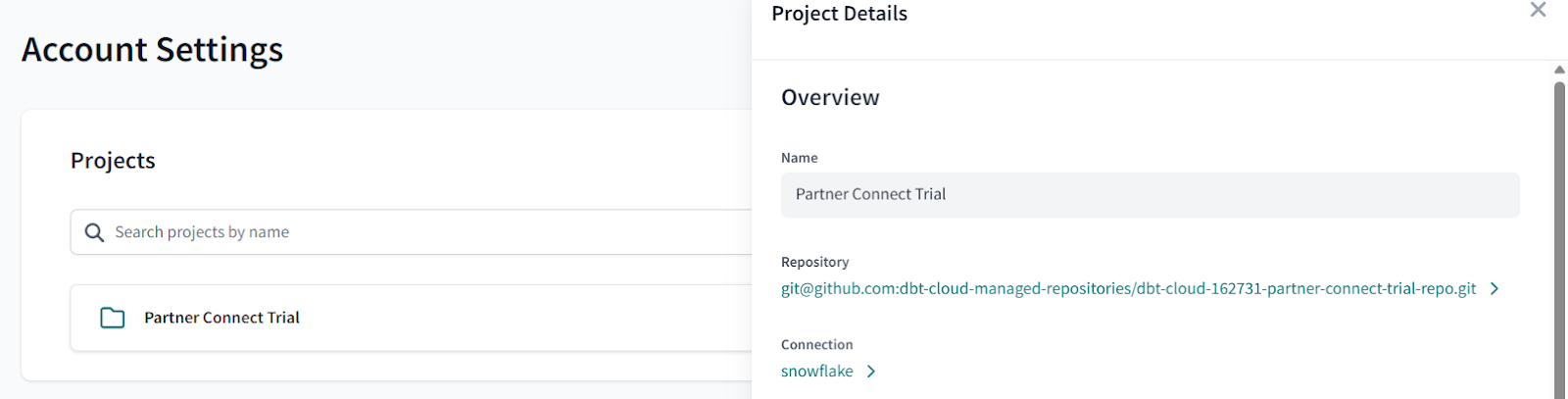The image size is (1568, 399).
Task: Click the Connection label
Action: pyautogui.click(x=816, y=344)
